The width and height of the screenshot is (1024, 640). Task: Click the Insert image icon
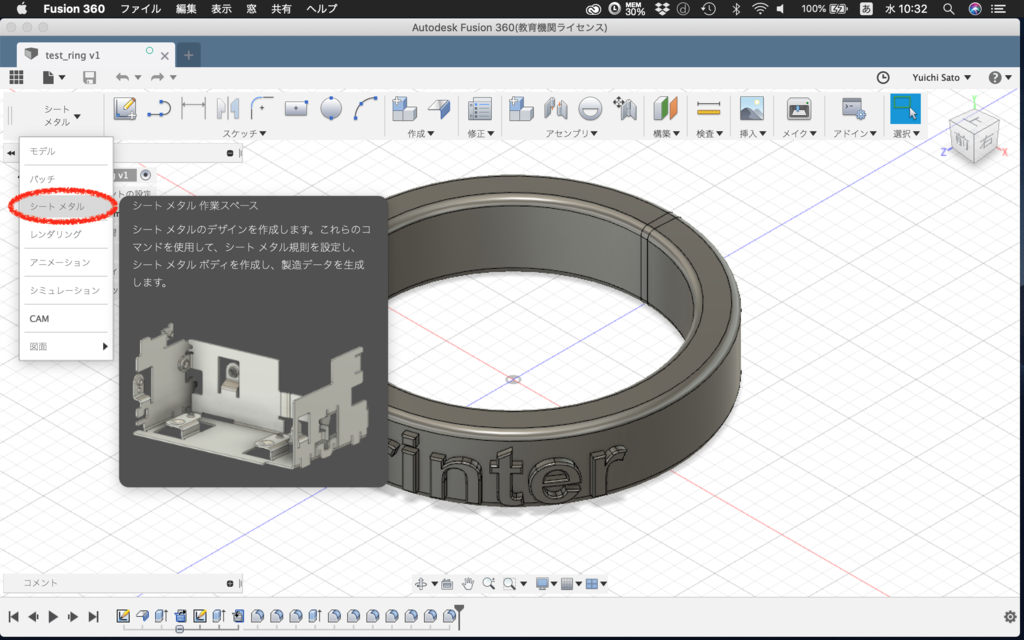752,108
